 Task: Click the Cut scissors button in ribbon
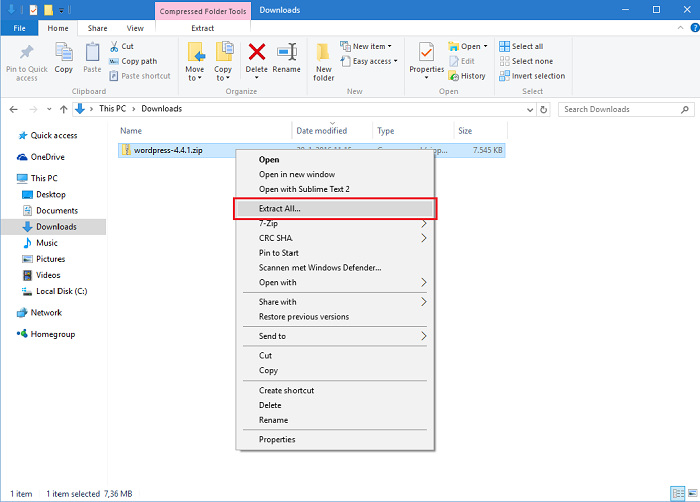121,46
